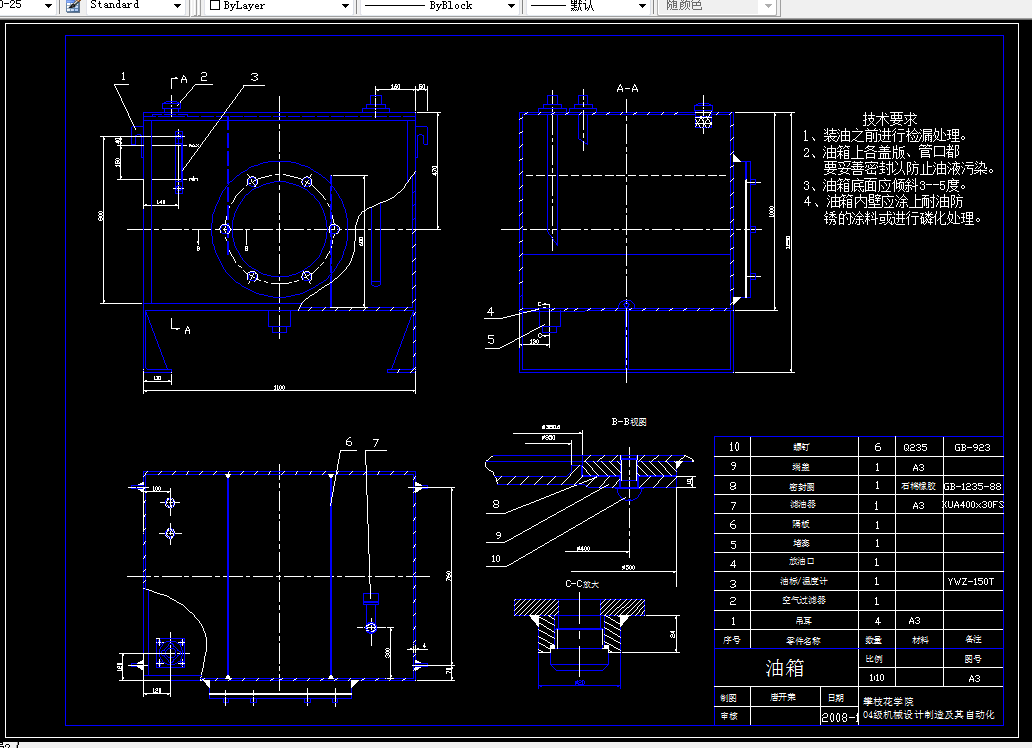Select callout number 5 in A-A view
1032x748 pixels.
(490, 340)
